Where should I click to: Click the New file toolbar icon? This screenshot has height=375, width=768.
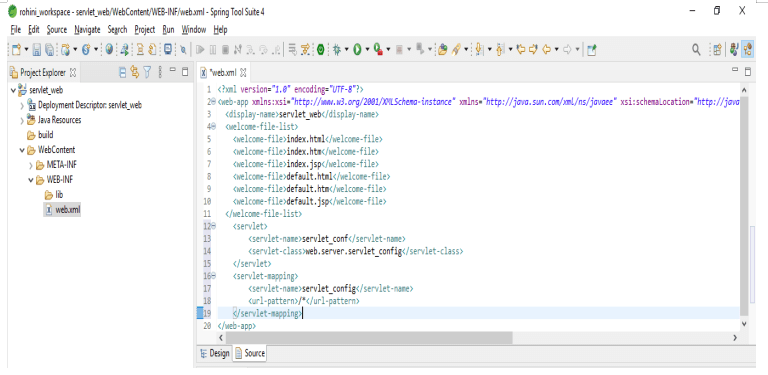pyautogui.click(x=16, y=49)
